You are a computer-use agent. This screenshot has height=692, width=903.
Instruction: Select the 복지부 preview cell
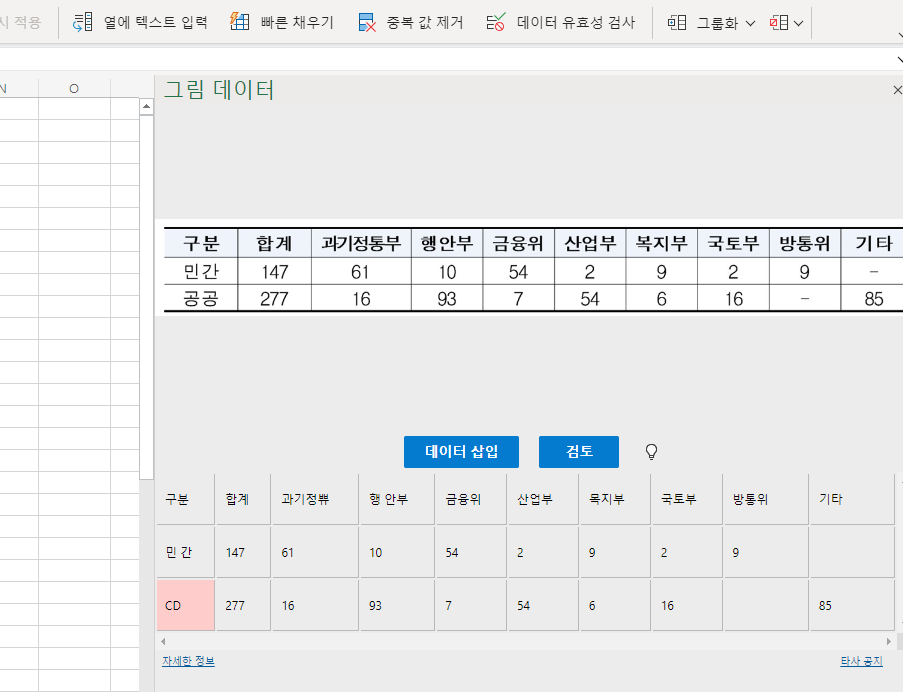tap(615, 499)
